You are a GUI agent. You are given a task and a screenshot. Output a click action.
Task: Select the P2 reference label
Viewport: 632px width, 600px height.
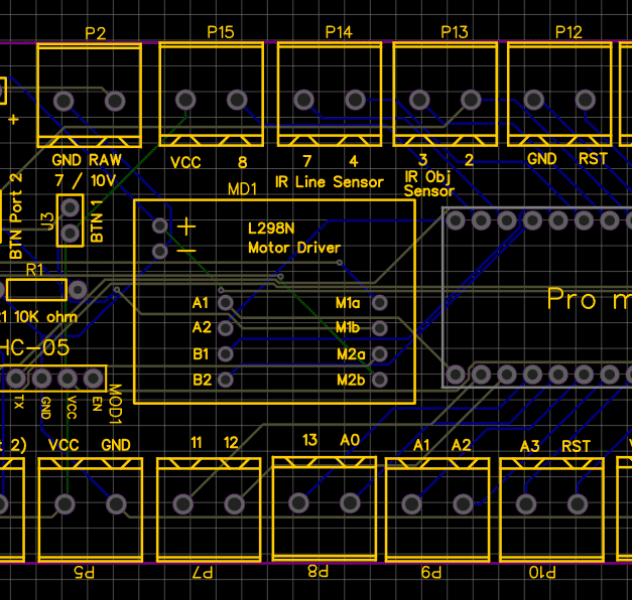pyautogui.click(x=96, y=33)
